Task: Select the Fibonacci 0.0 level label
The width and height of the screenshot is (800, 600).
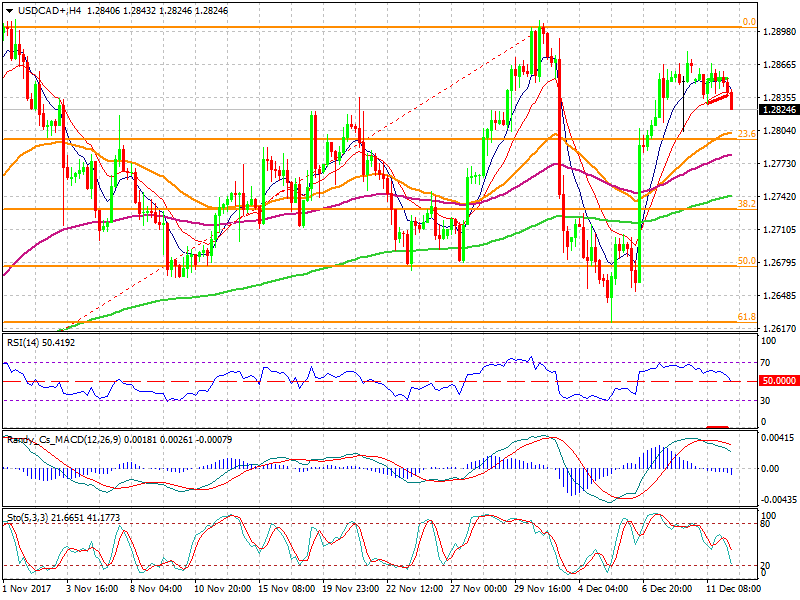Action: 747,21
